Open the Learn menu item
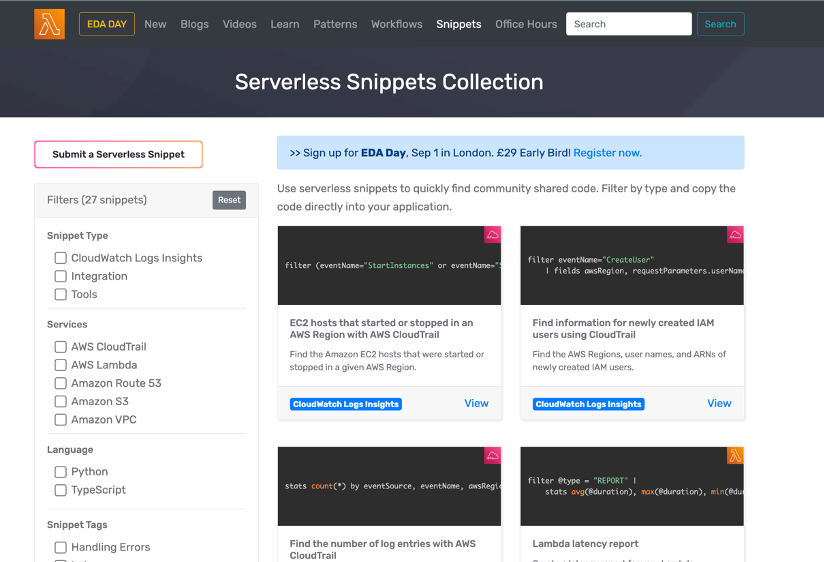Screen dimensions: 824x562 pyautogui.click(x=285, y=24)
